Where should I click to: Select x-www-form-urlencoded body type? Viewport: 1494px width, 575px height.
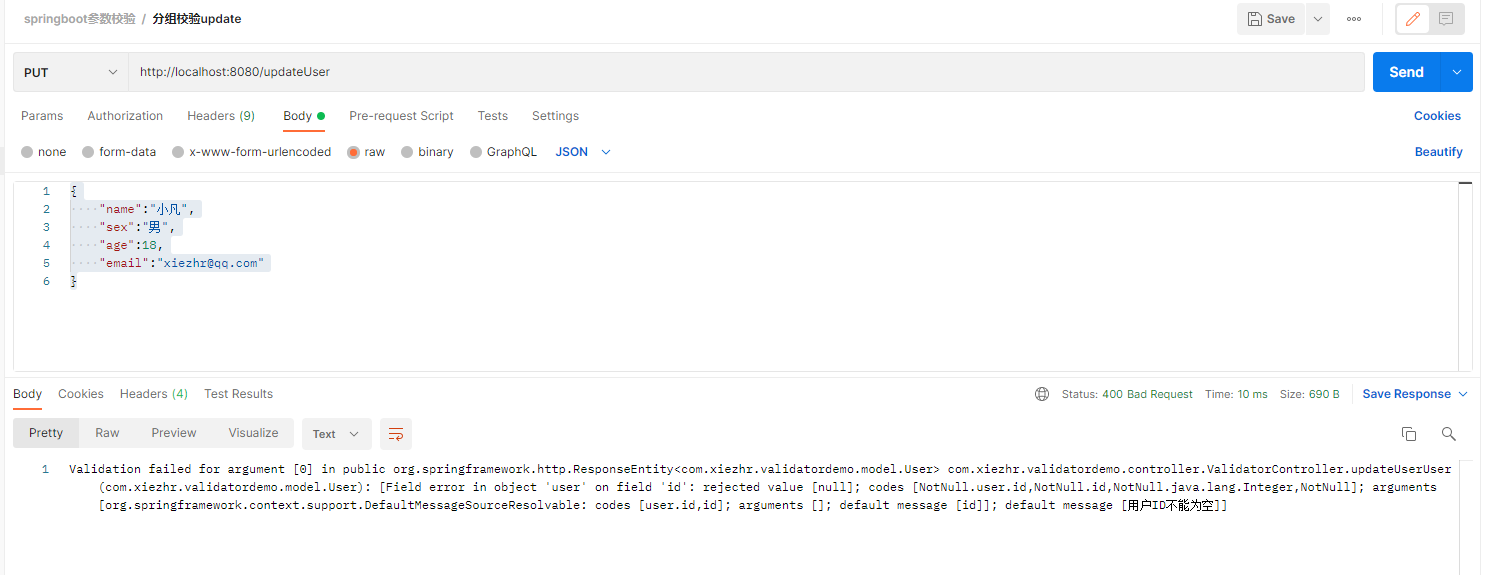pos(252,152)
